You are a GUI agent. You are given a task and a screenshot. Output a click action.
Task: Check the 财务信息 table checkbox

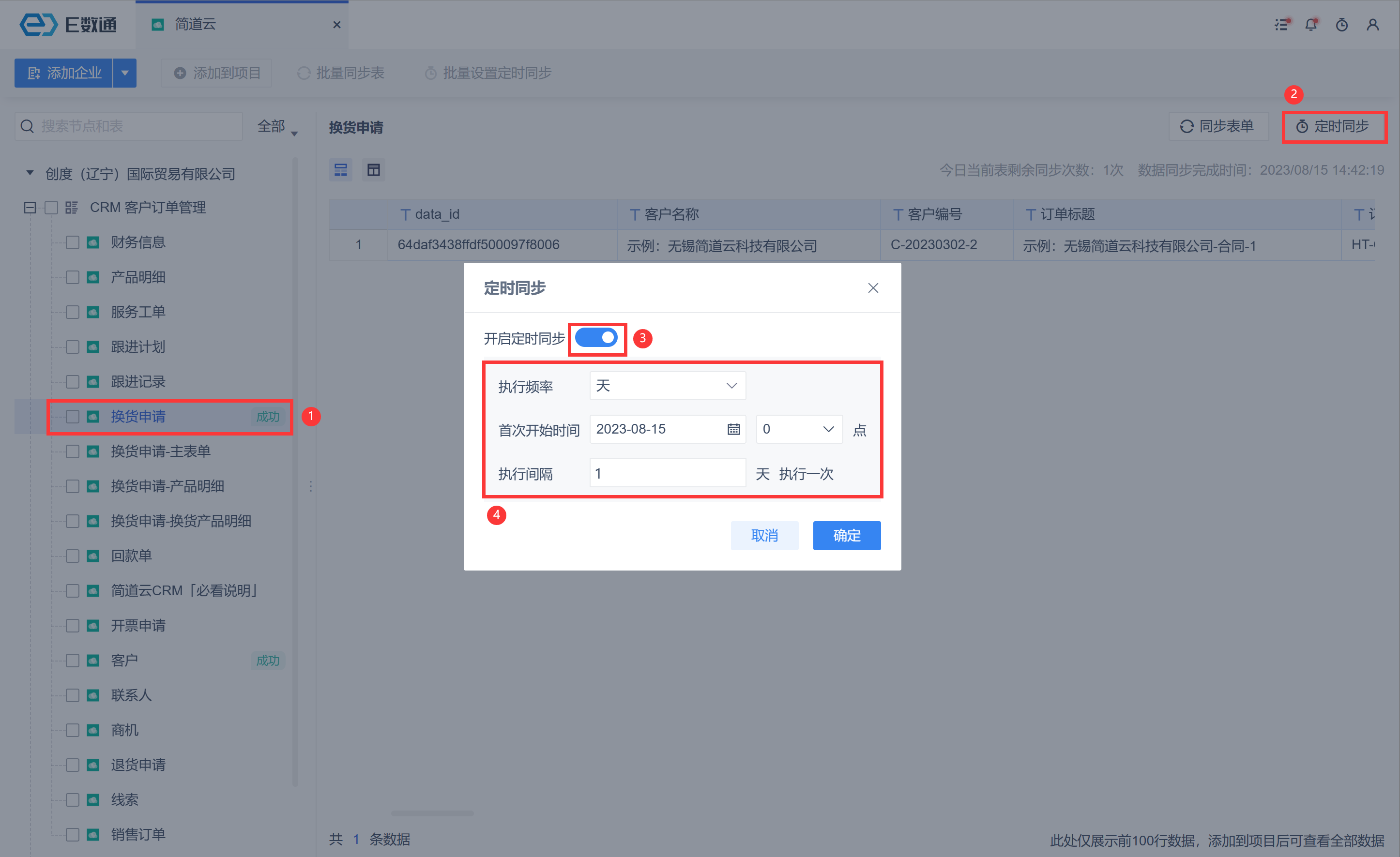pyautogui.click(x=72, y=242)
